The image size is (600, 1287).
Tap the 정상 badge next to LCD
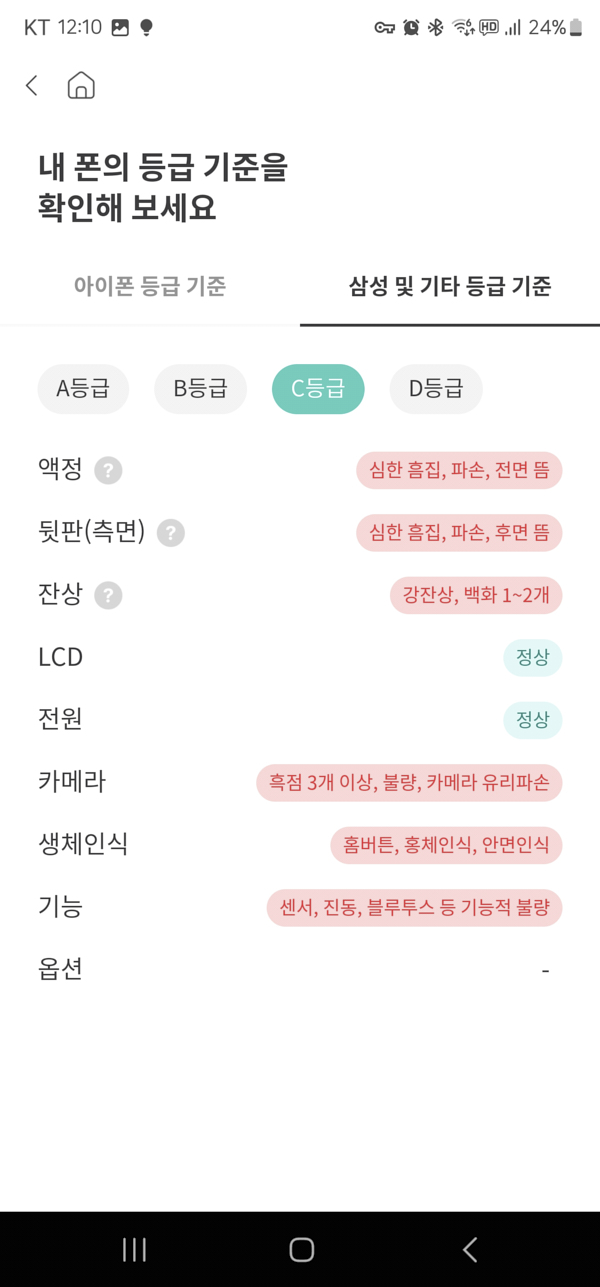click(x=532, y=658)
